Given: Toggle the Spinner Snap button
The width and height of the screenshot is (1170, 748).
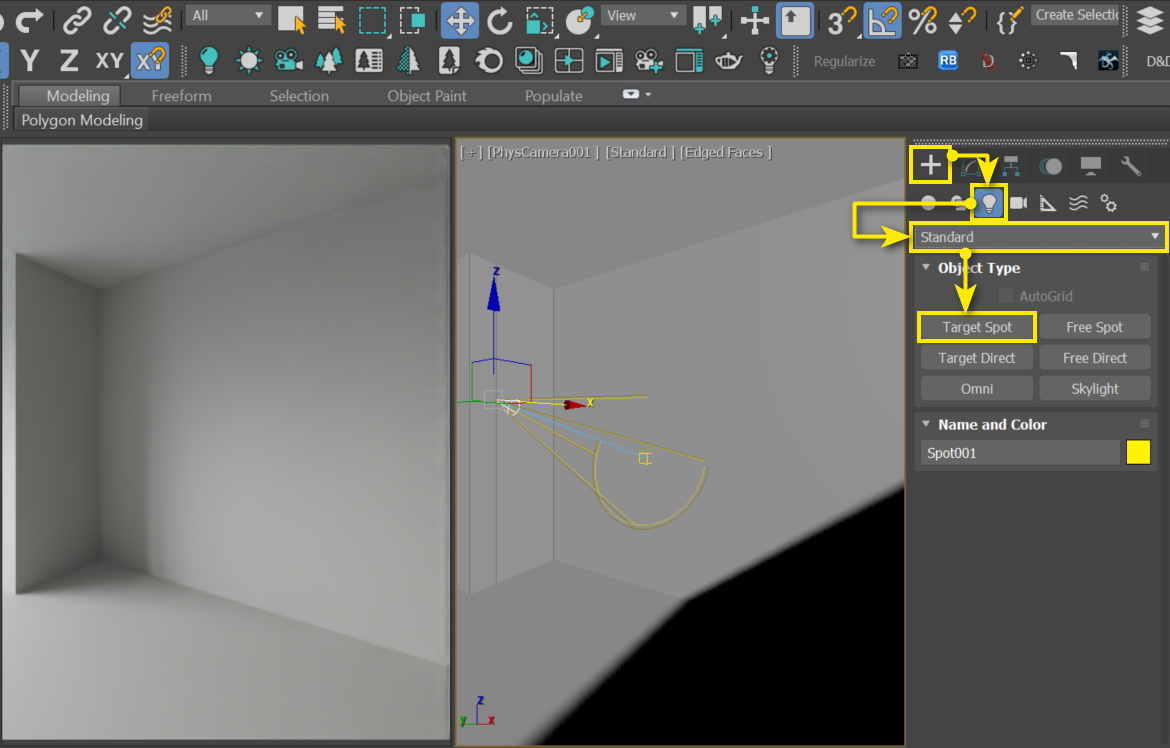Looking at the screenshot, I should 962,20.
